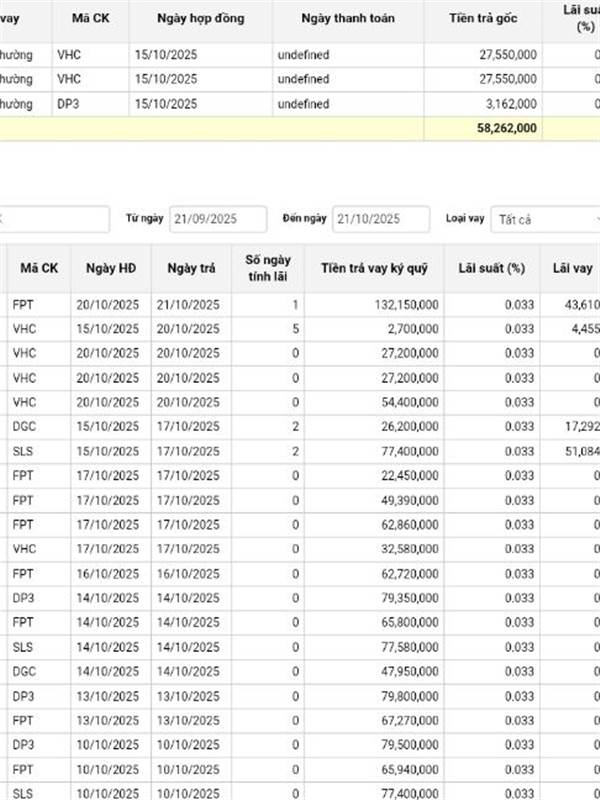Click the Tiền trả gốc column header
Image resolution: width=600 pixels, height=800 pixels.
click(483, 18)
